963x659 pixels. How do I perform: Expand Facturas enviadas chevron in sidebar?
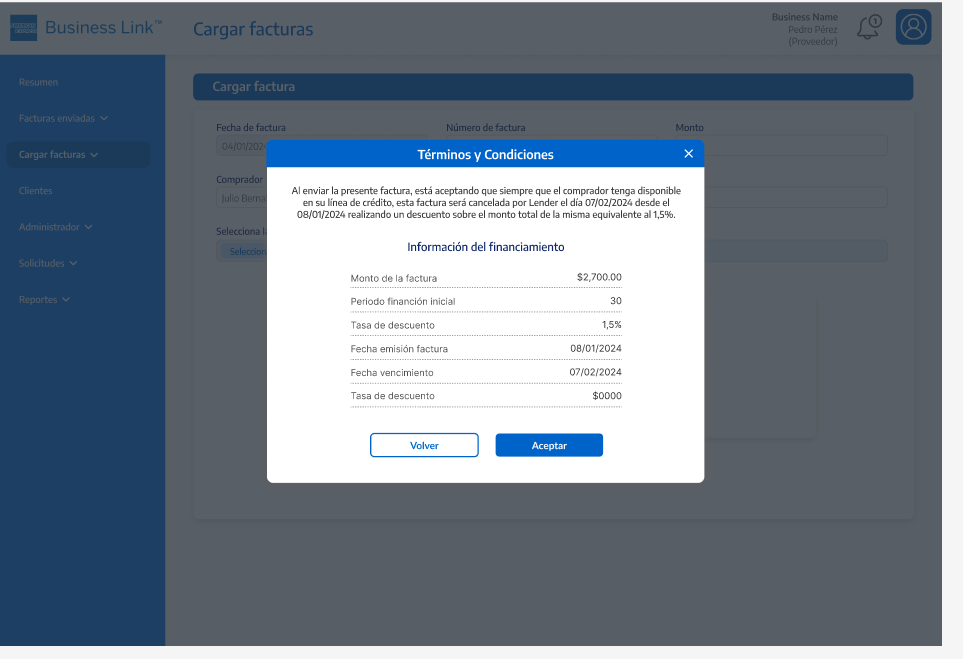pyautogui.click(x=104, y=118)
